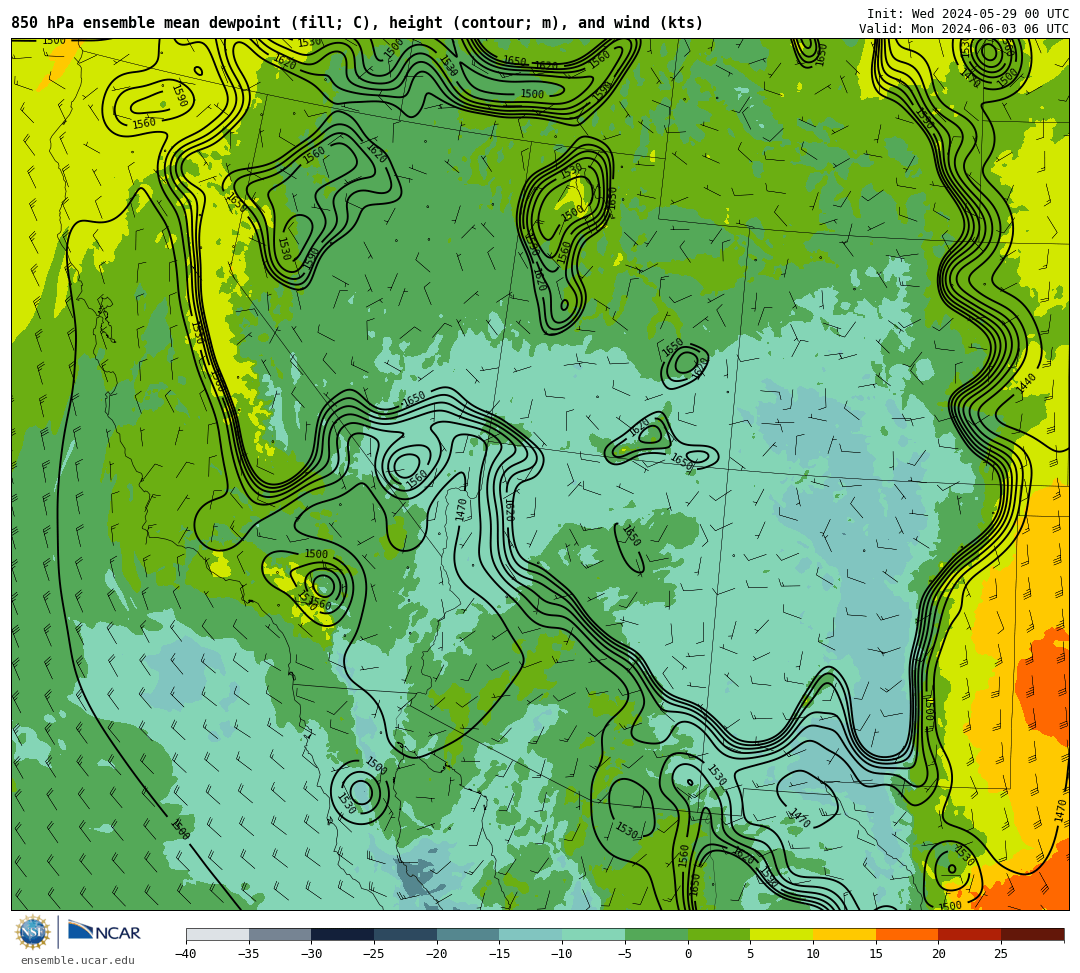Click the colorbar label '-20'
Screen dimensions: 1080x973
437,954
